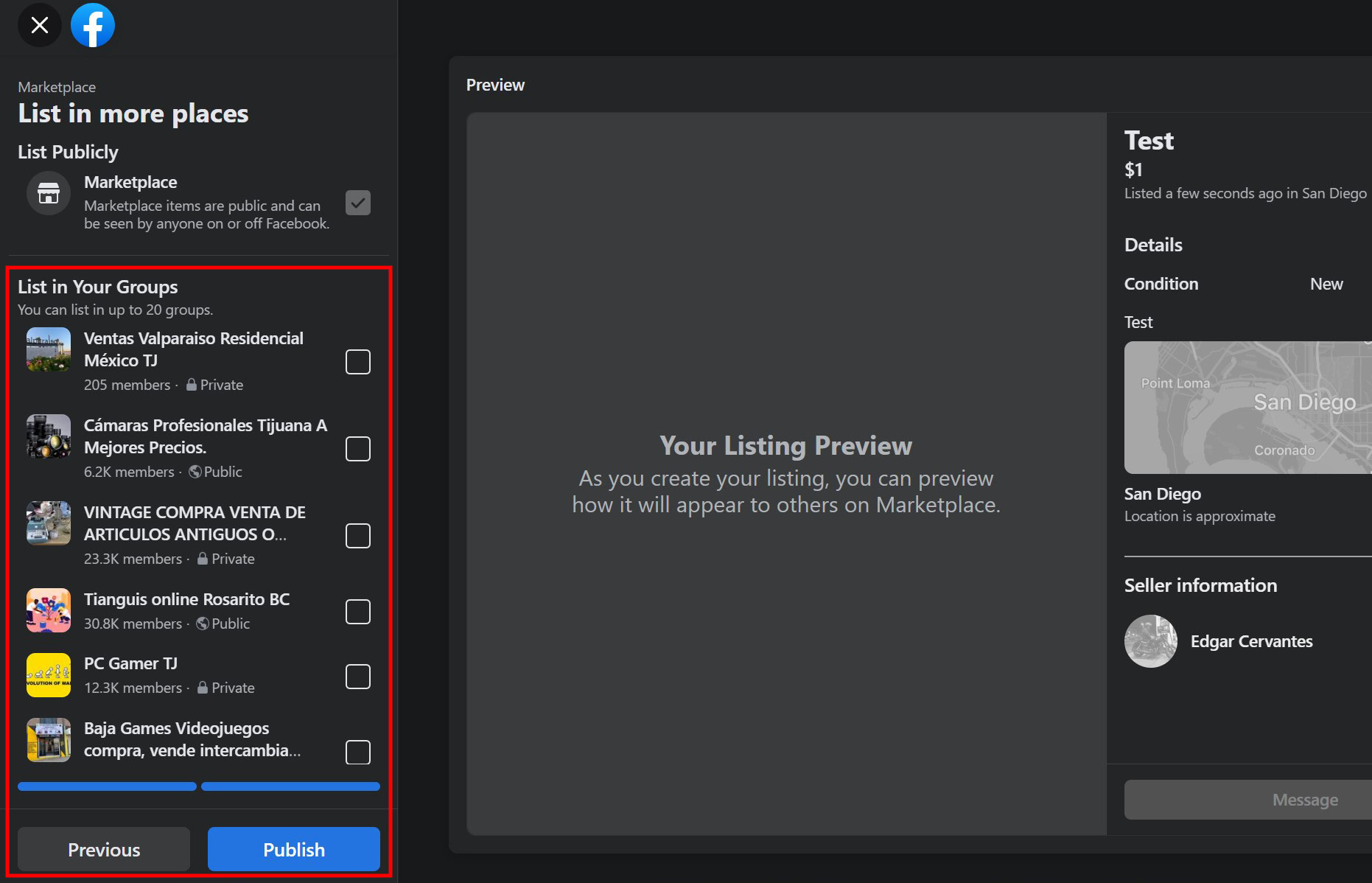Select the 'Tianguis online Rosarito BC' group name
The width and height of the screenshot is (1372, 883).
186,599
